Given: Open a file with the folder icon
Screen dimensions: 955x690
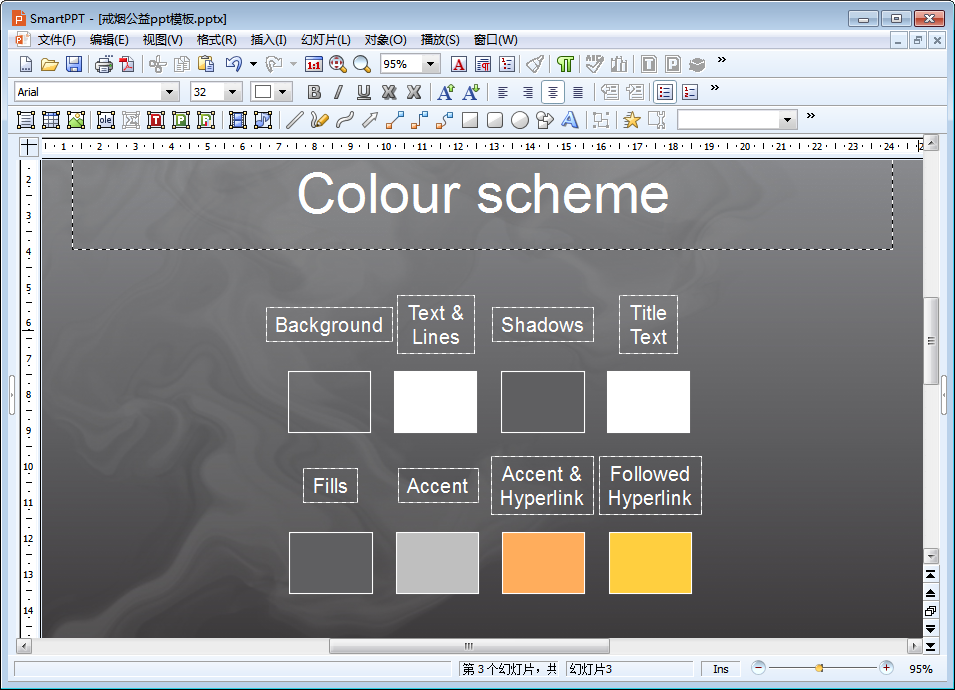Looking at the screenshot, I should [49, 64].
